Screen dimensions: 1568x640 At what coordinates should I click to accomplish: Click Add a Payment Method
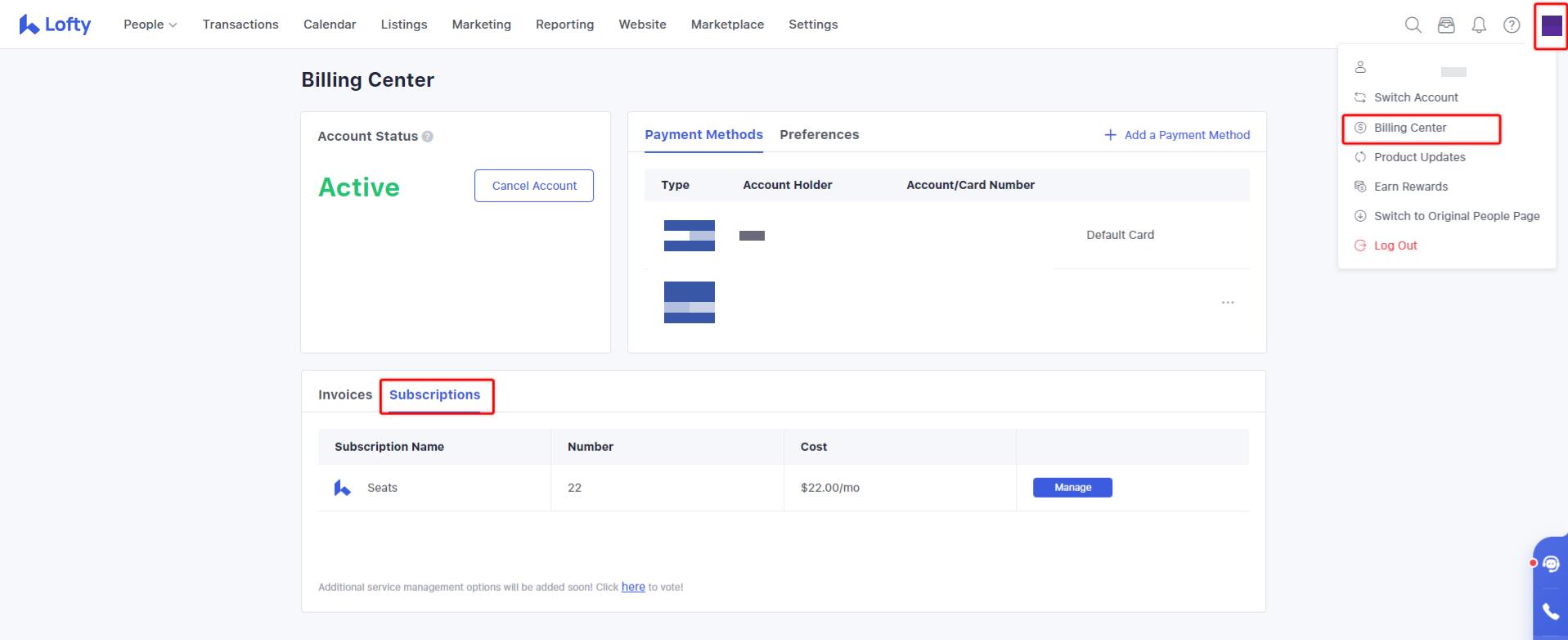[1177, 135]
